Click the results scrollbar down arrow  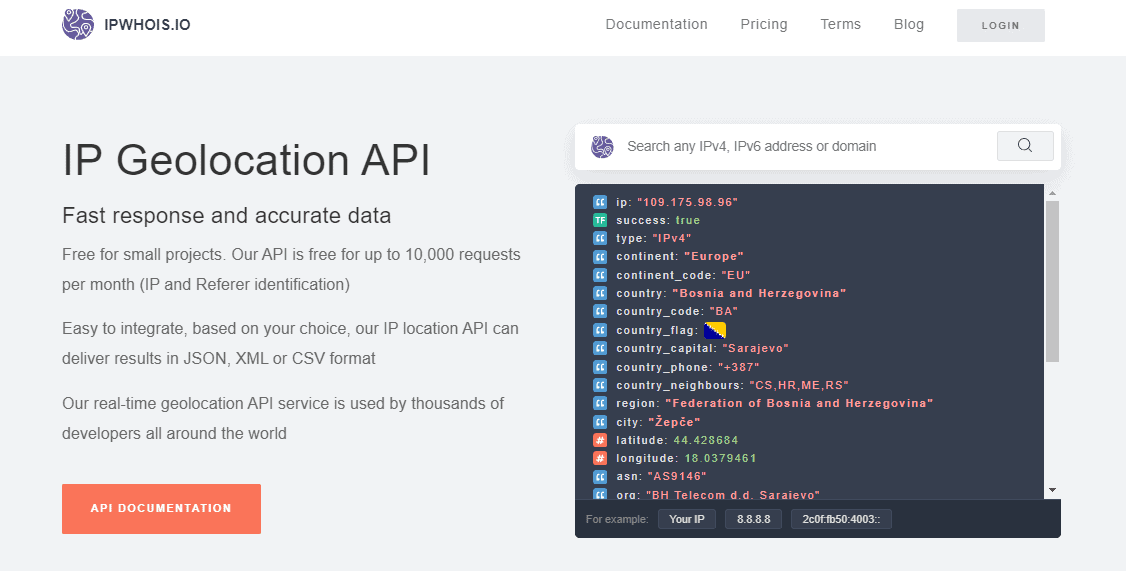(x=1052, y=490)
